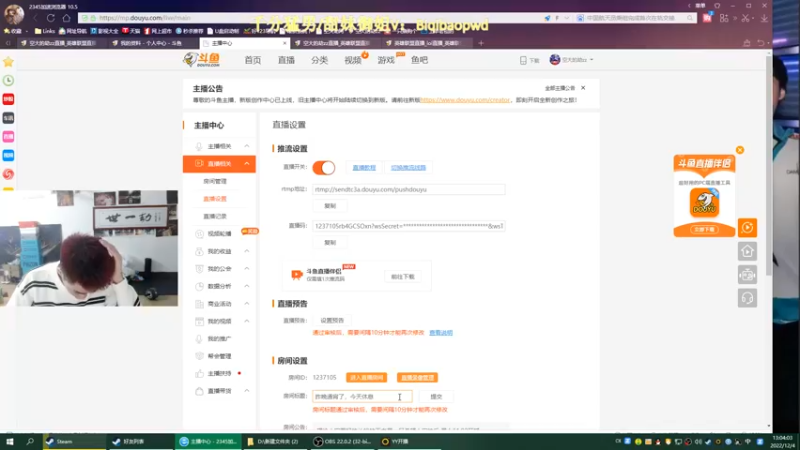Go to 鱼吧 in the top navigation
This screenshot has height=450, width=800.
click(x=419, y=60)
